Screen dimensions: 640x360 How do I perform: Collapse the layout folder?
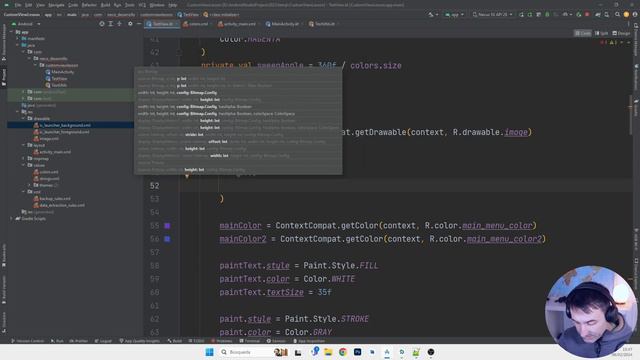(x=24, y=145)
